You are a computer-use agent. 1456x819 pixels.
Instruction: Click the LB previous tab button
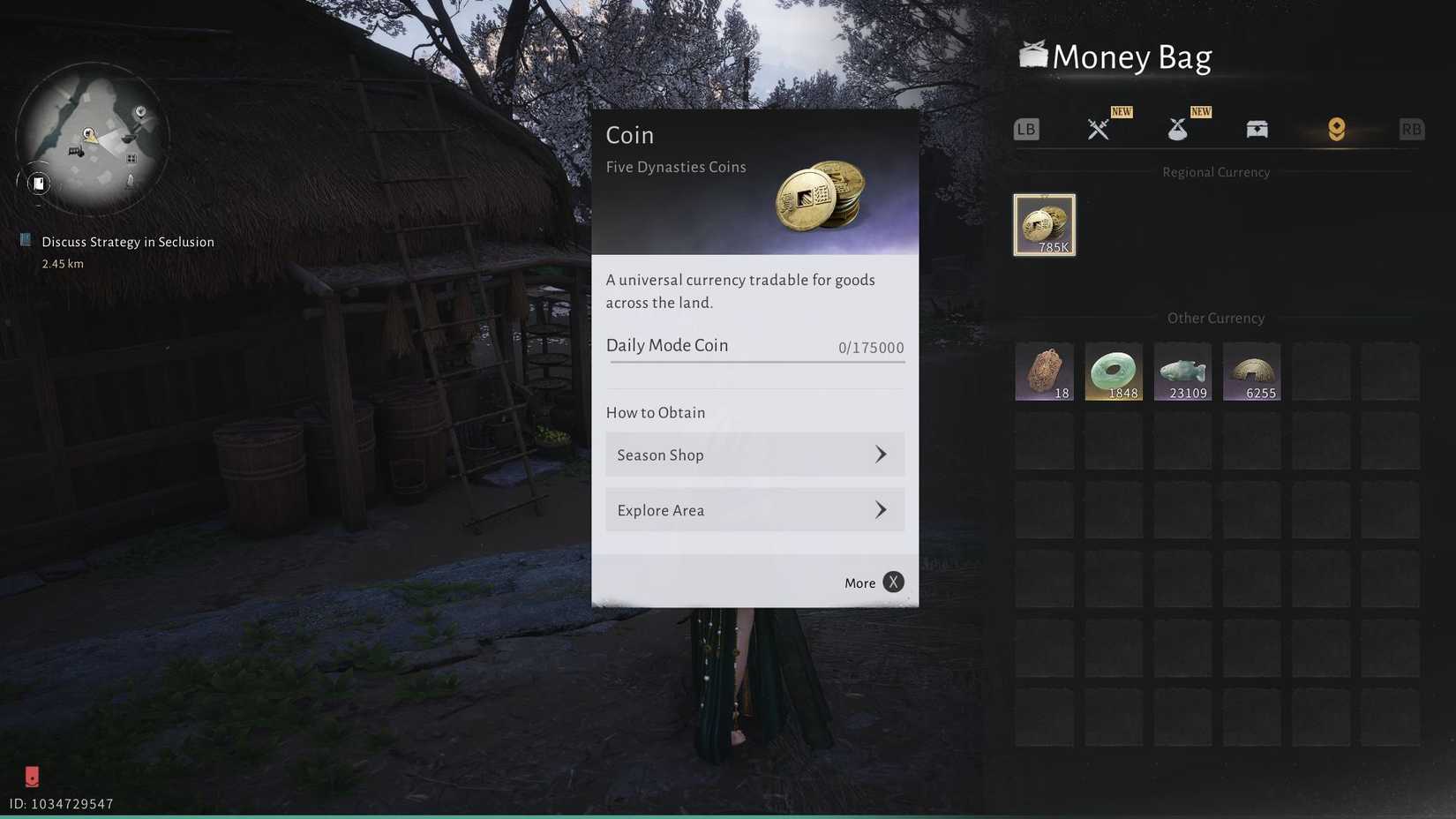(x=1026, y=129)
